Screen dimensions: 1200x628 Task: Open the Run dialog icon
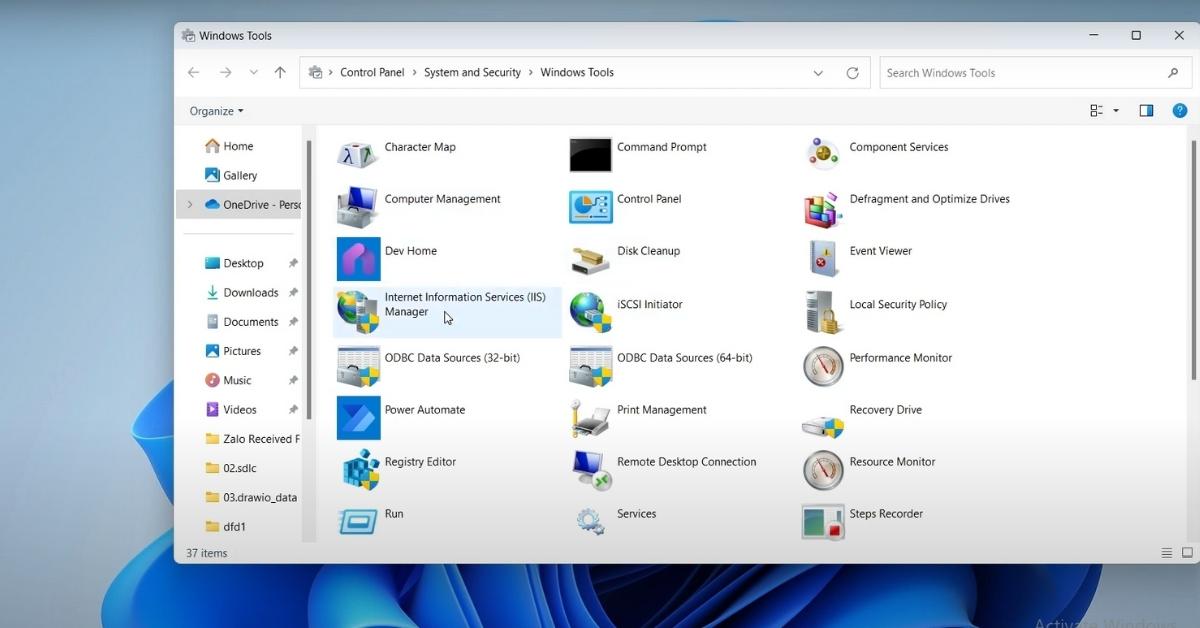coord(358,521)
